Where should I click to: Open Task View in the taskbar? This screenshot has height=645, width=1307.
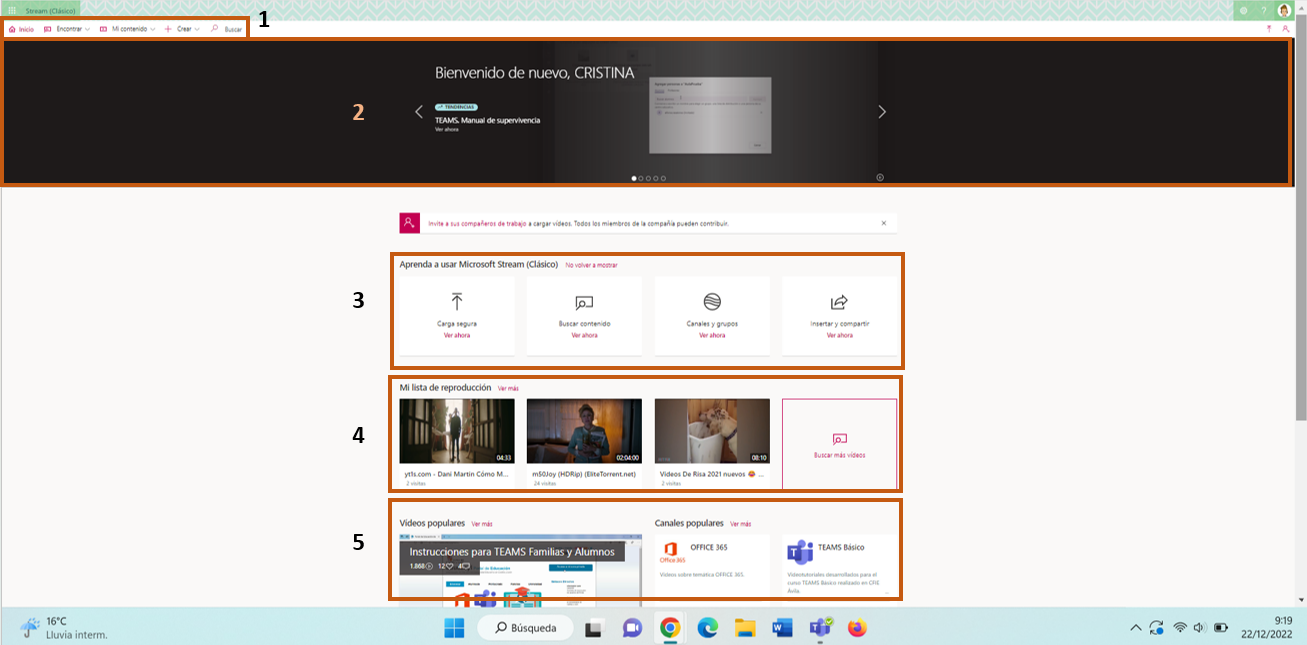click(594, 628)
